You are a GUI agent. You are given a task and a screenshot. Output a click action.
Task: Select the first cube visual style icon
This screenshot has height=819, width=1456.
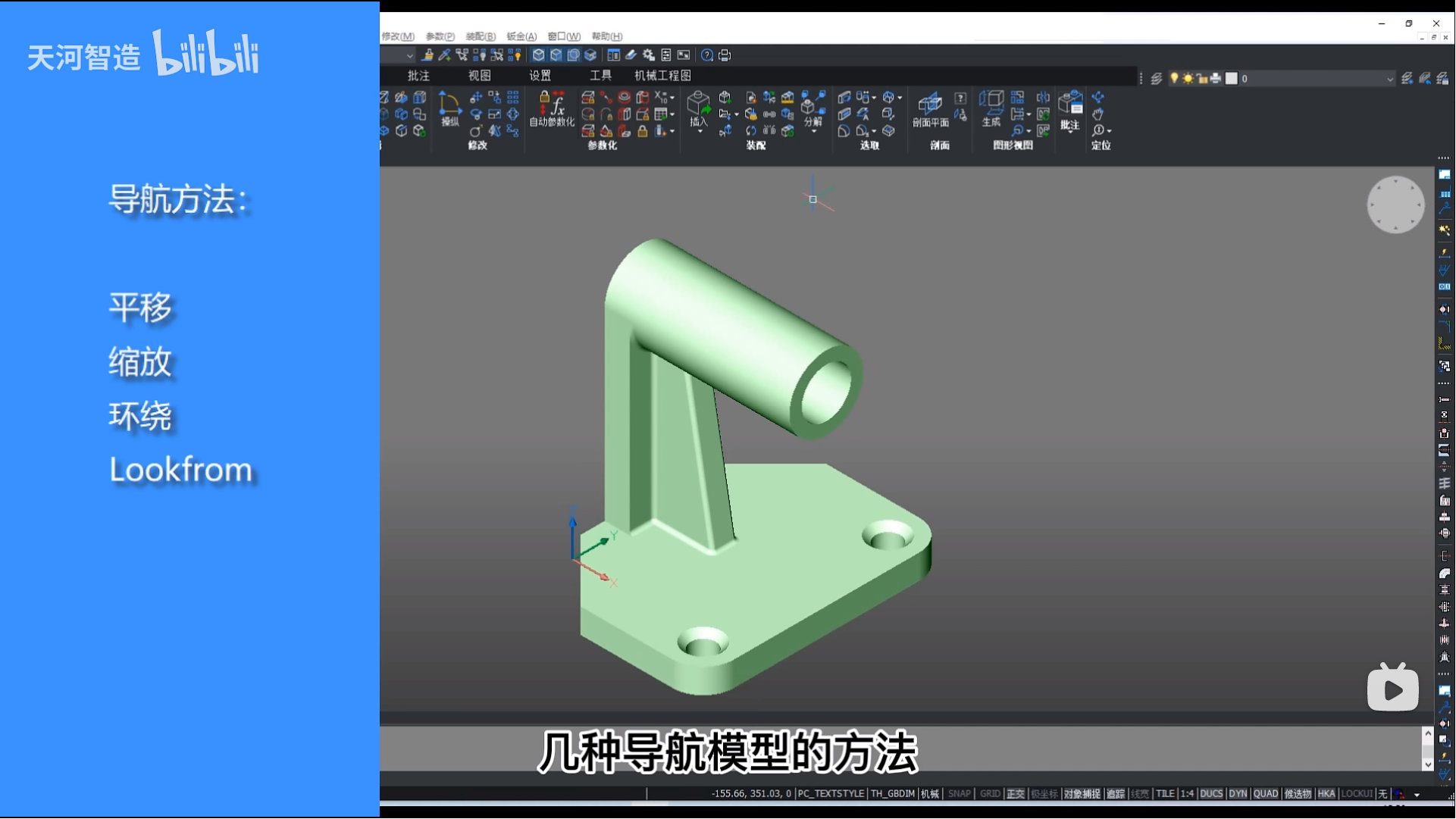(538, 55)
